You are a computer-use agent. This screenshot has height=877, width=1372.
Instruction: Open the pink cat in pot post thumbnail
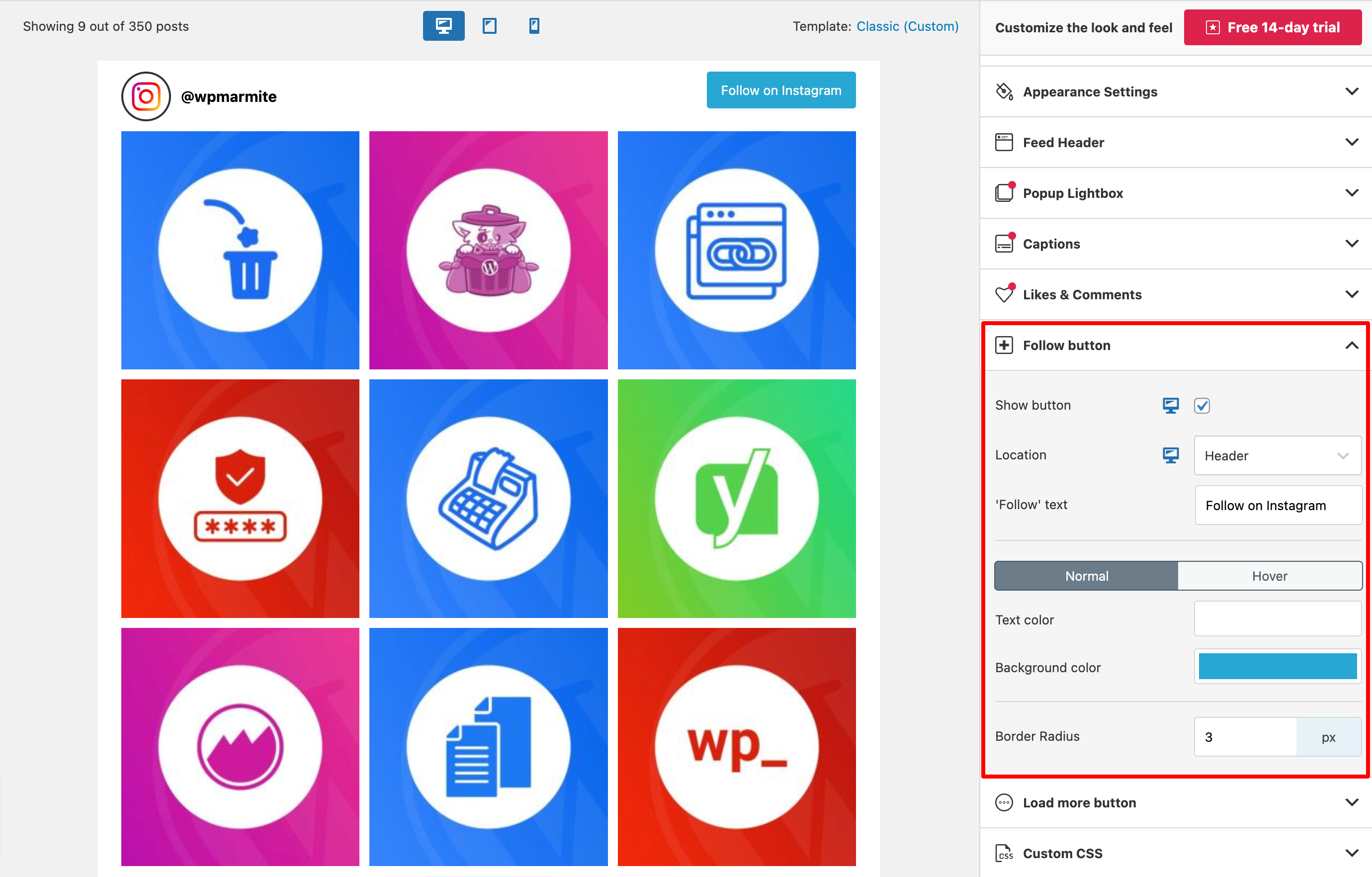[488, 250]
